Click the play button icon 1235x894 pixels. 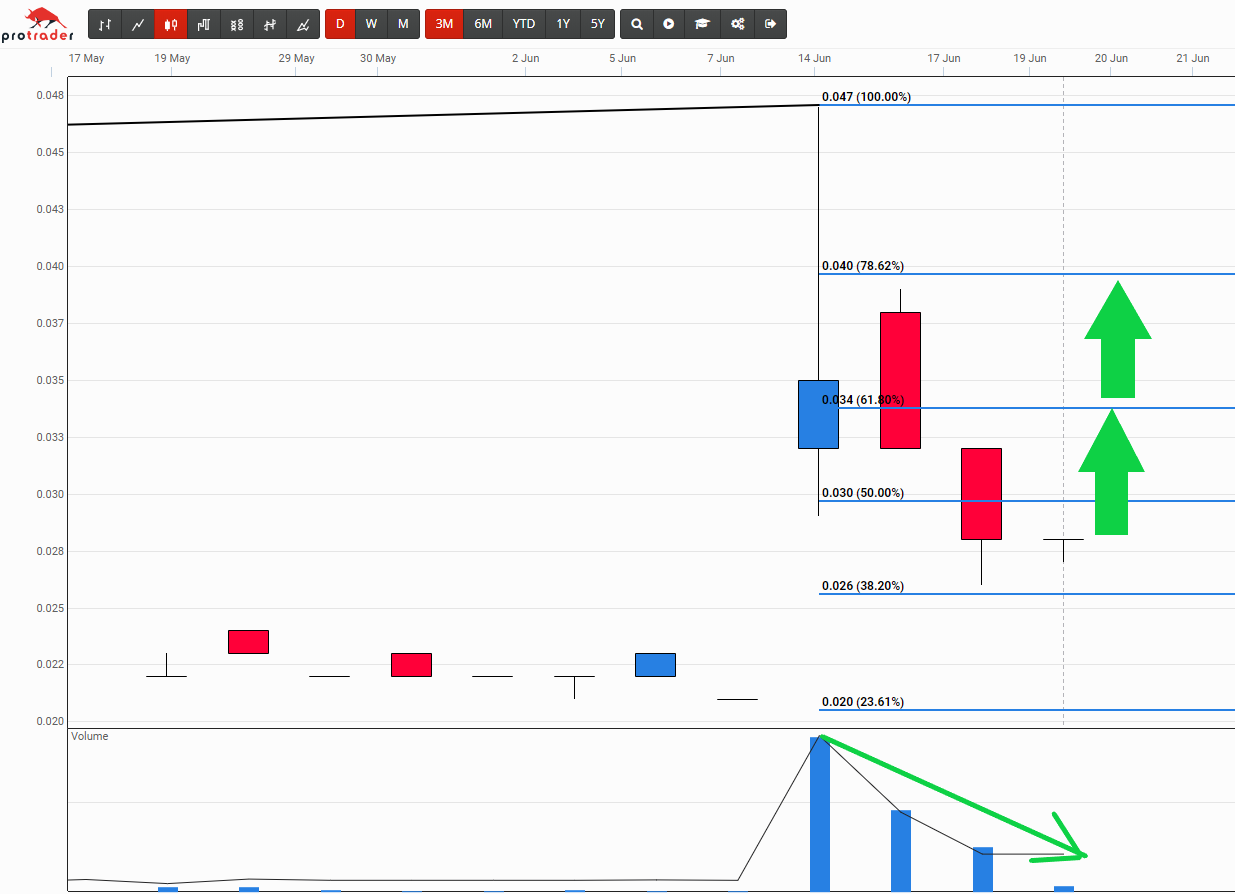coord(669,24)
